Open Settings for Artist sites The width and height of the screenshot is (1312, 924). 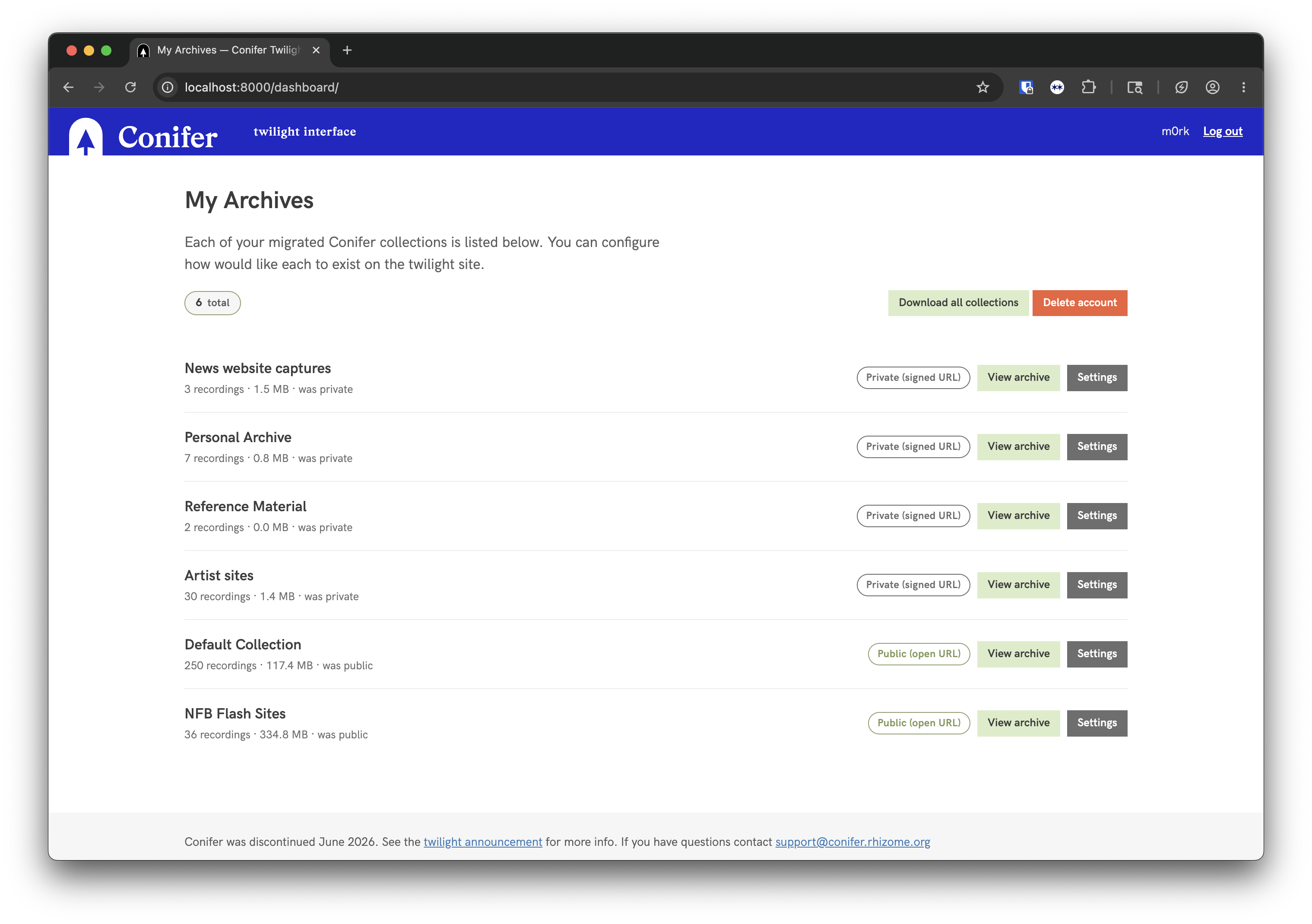(1097, 585)
